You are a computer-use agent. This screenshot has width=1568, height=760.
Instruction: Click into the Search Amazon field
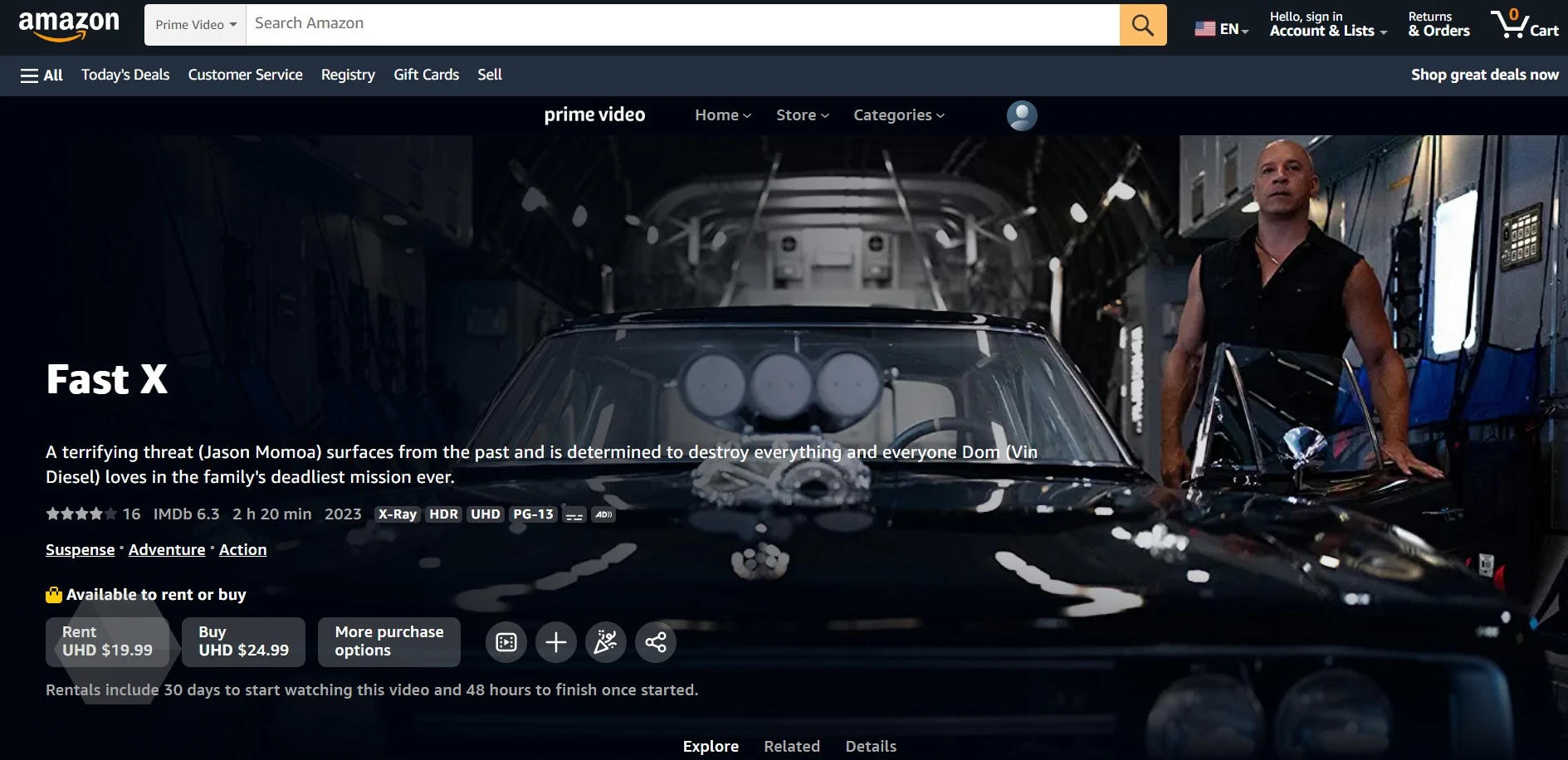pyautogui.click(x=681, y=24)
